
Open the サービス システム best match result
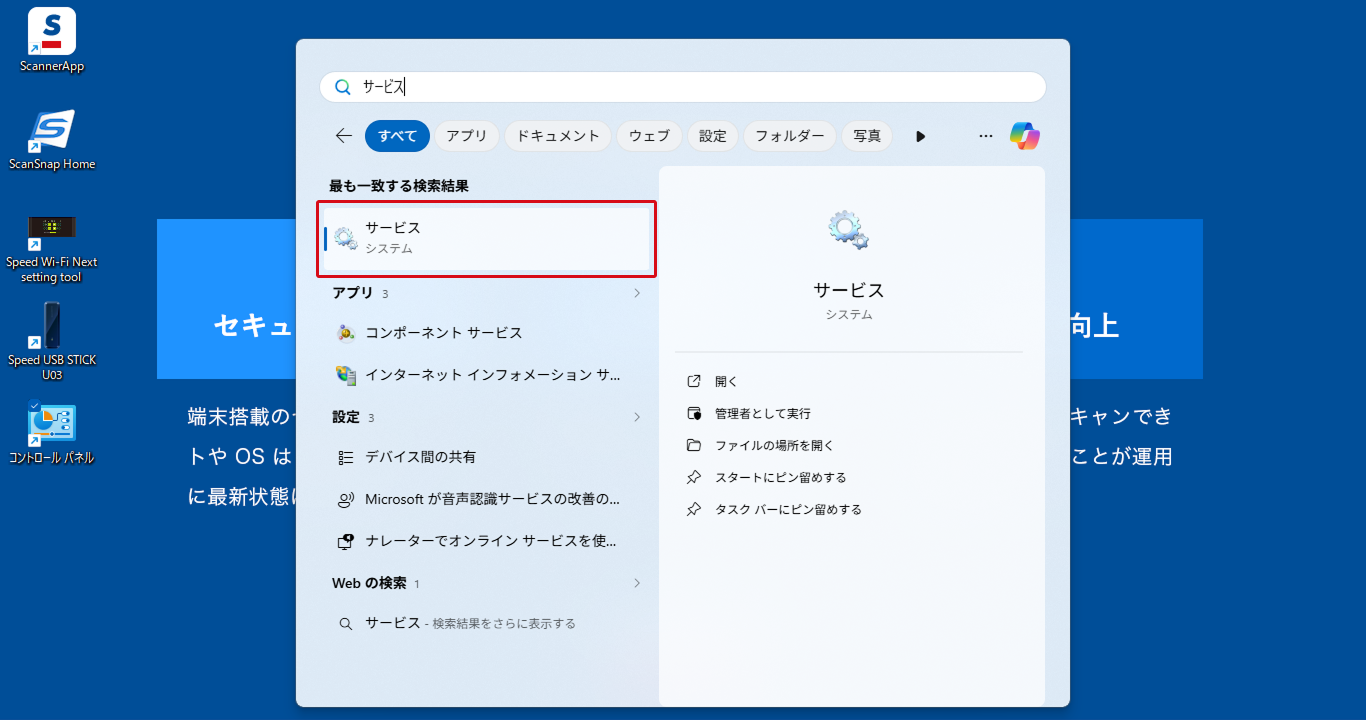click(x=487, y=238)
